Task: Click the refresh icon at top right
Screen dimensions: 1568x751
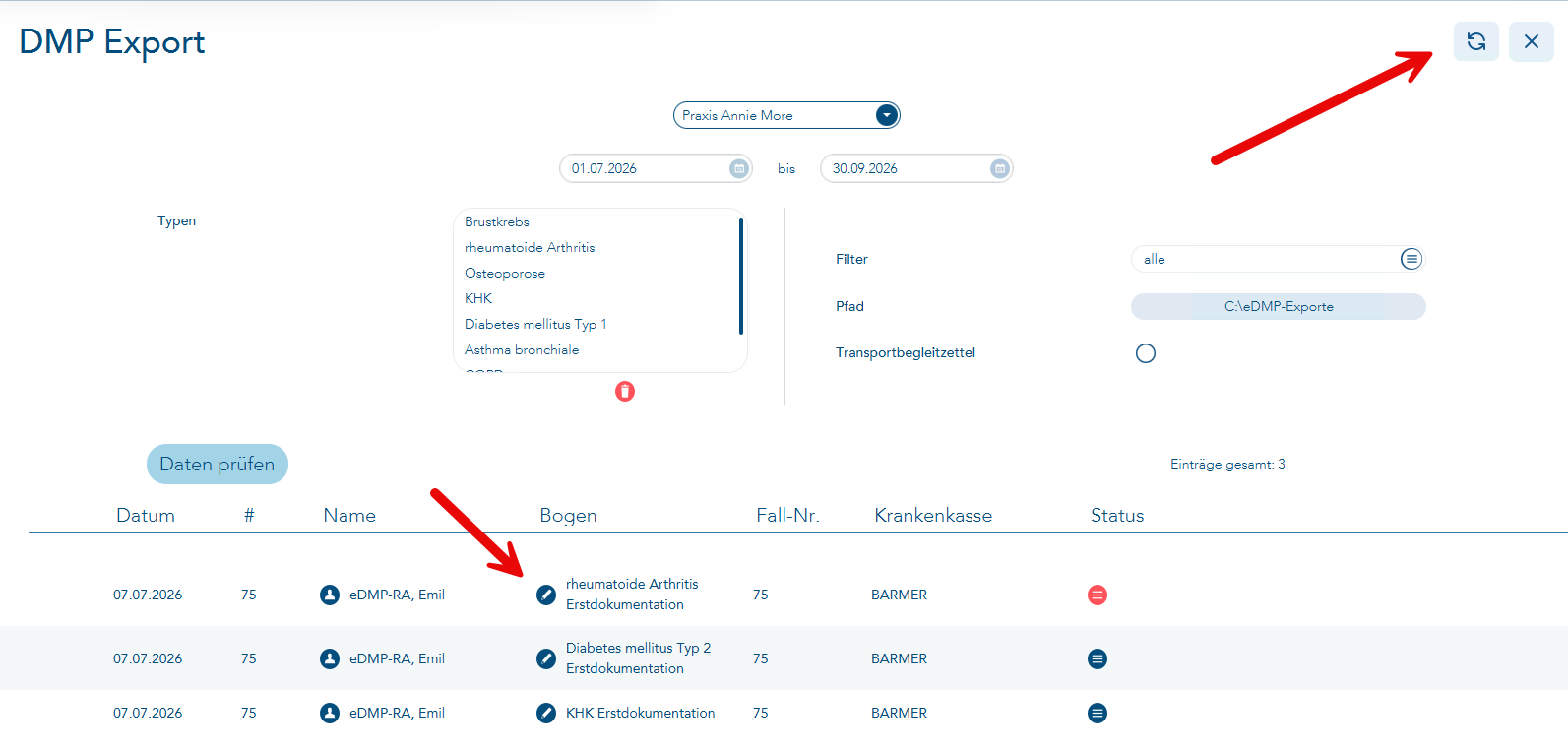Action: [x=1475, y=41]
